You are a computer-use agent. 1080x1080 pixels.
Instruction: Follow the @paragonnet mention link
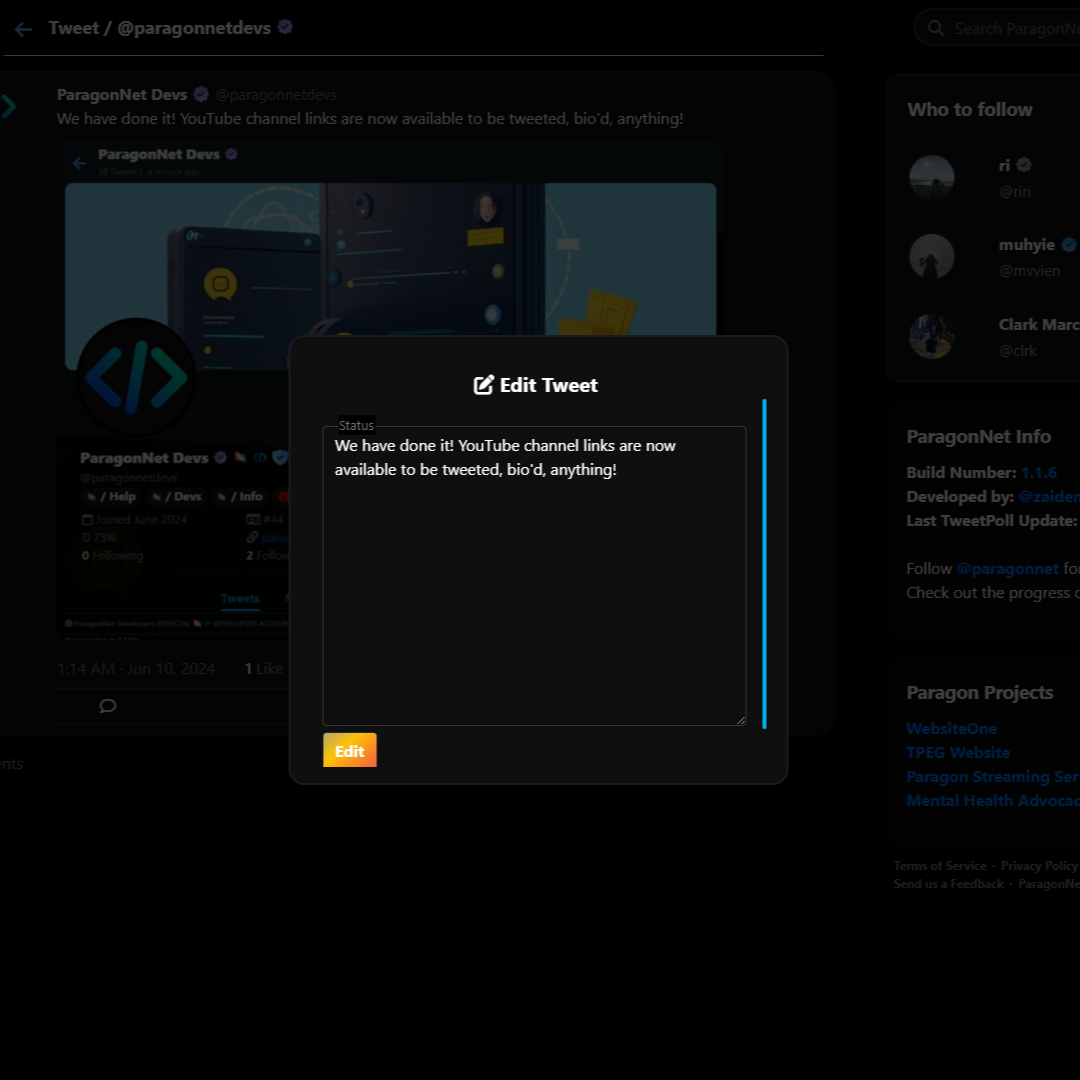(1007, 568)
